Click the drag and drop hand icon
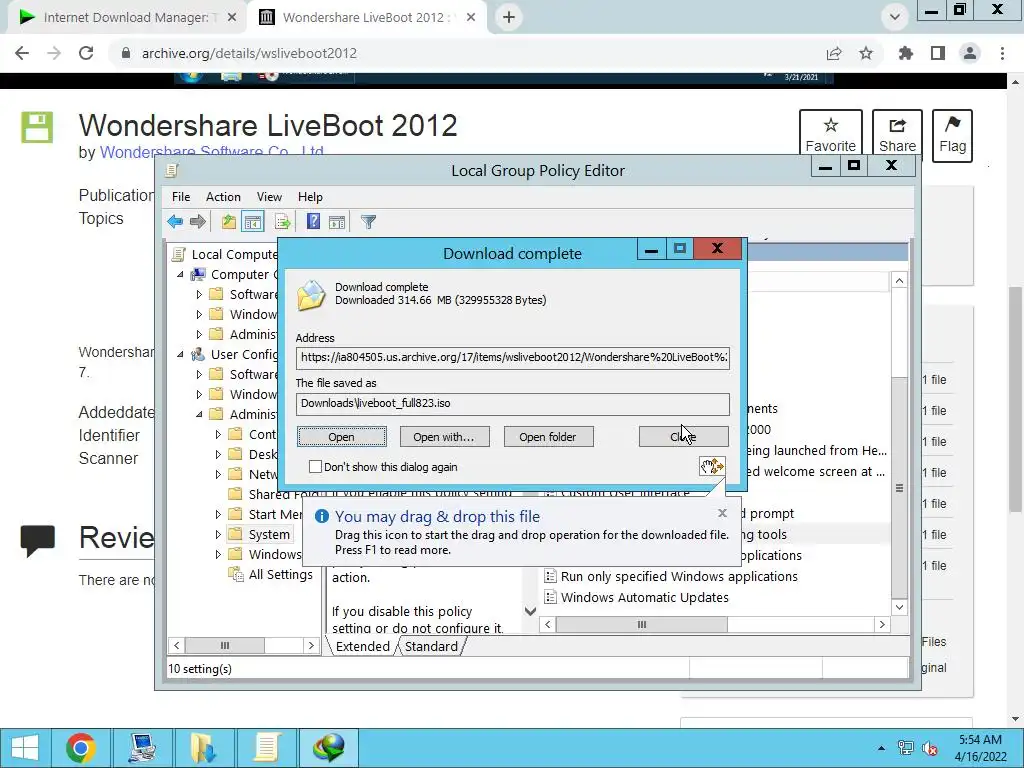The height and width of the screenshot is (768, 1024). (x=712, y=466)
